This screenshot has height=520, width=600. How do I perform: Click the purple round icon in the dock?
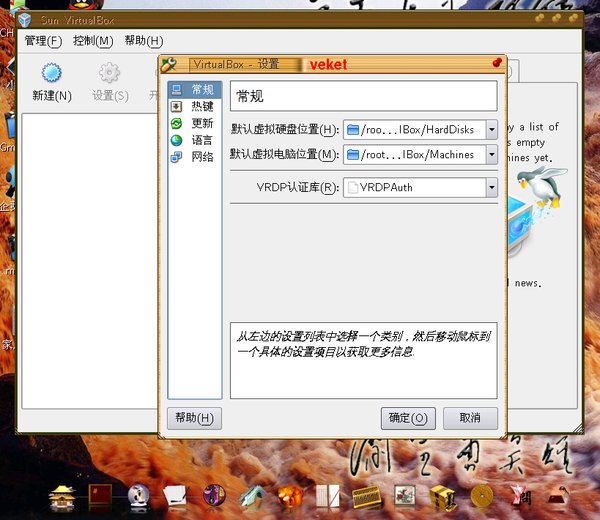coord(214,495)
